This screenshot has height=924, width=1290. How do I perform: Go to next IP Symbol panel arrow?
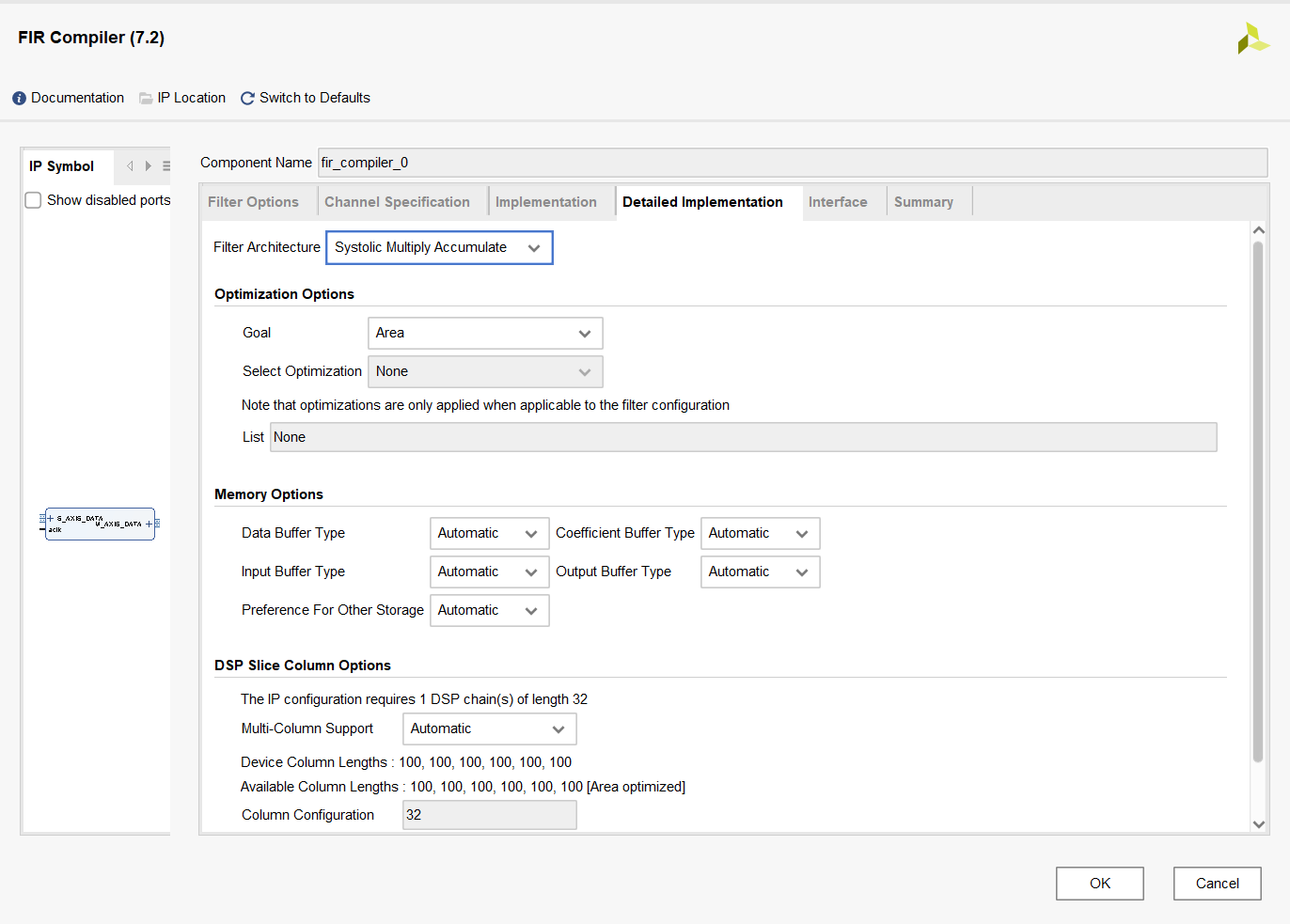(x=148, y=166)
